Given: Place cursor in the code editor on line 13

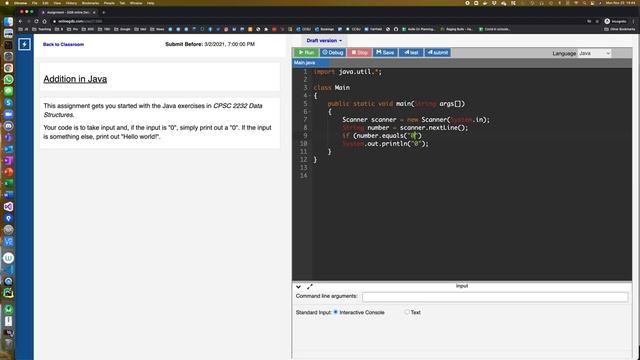Looking at the screenshot, I should 471,168.
